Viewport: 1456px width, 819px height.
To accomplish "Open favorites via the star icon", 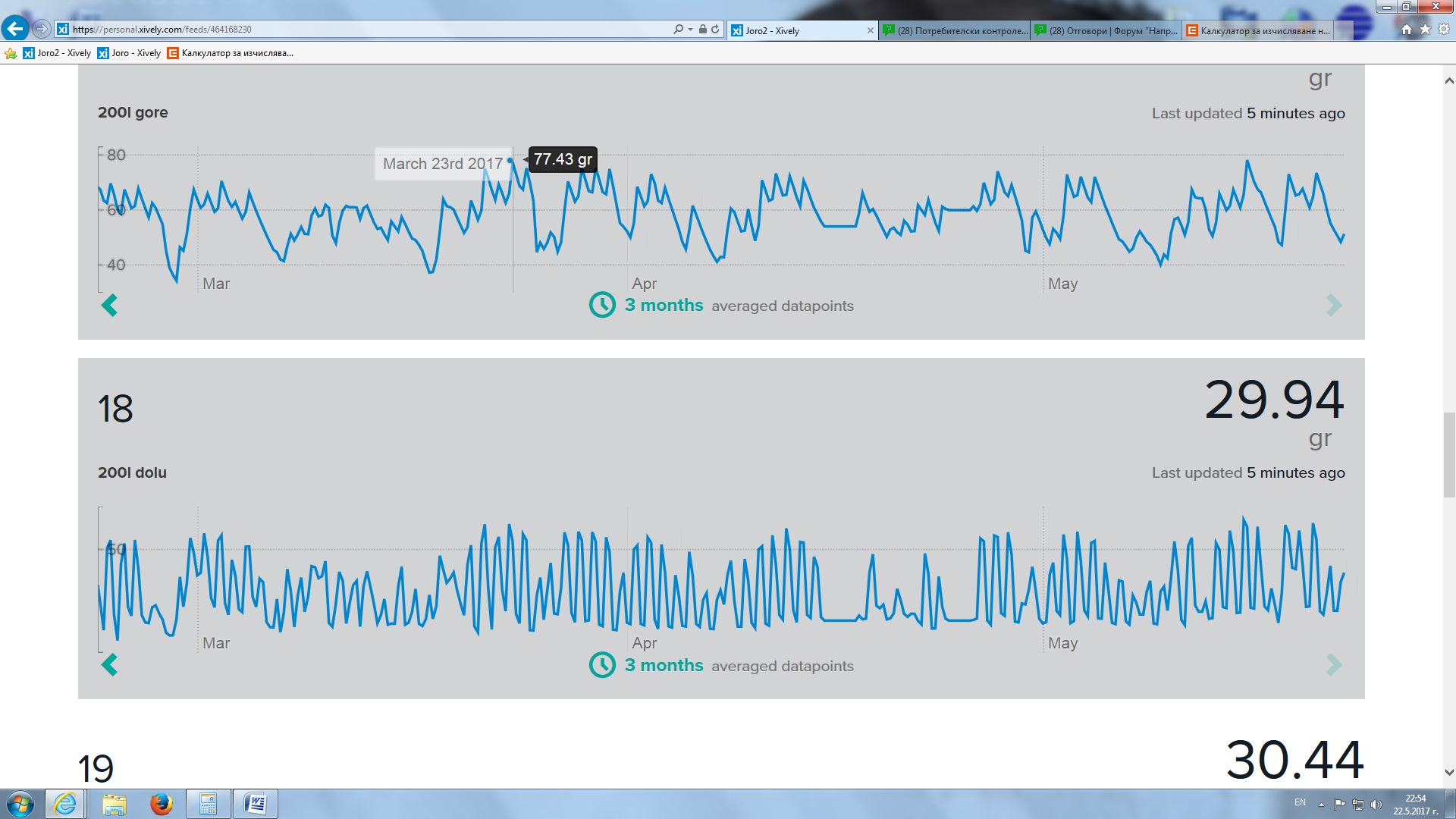I will coord(1425,30).
